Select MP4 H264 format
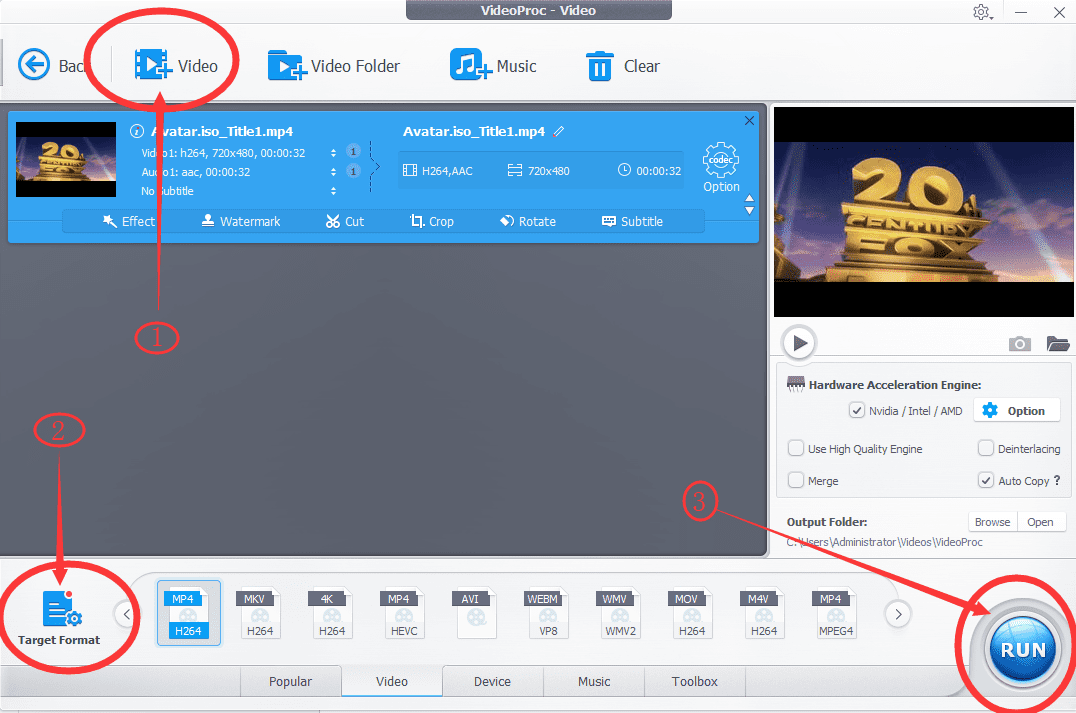 189,613
